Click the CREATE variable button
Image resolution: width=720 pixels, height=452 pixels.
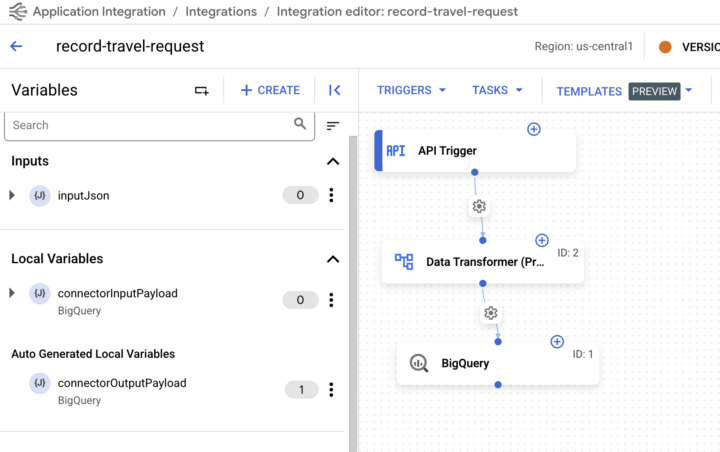point(270,90)
